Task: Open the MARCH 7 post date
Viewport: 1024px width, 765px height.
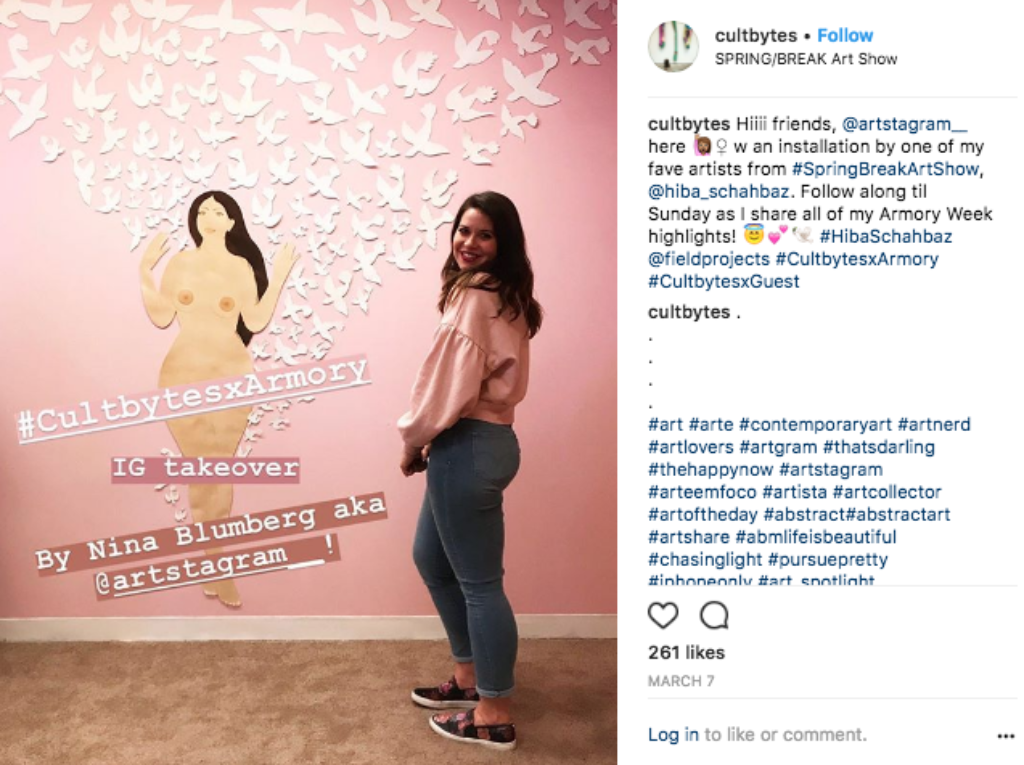Action: [681, 681]
